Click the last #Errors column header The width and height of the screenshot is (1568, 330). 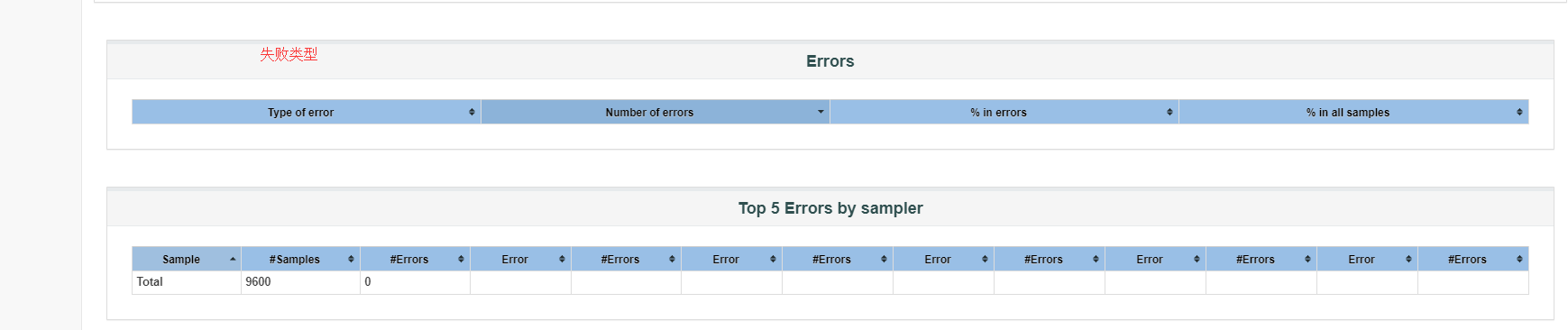click(1473, 259)
